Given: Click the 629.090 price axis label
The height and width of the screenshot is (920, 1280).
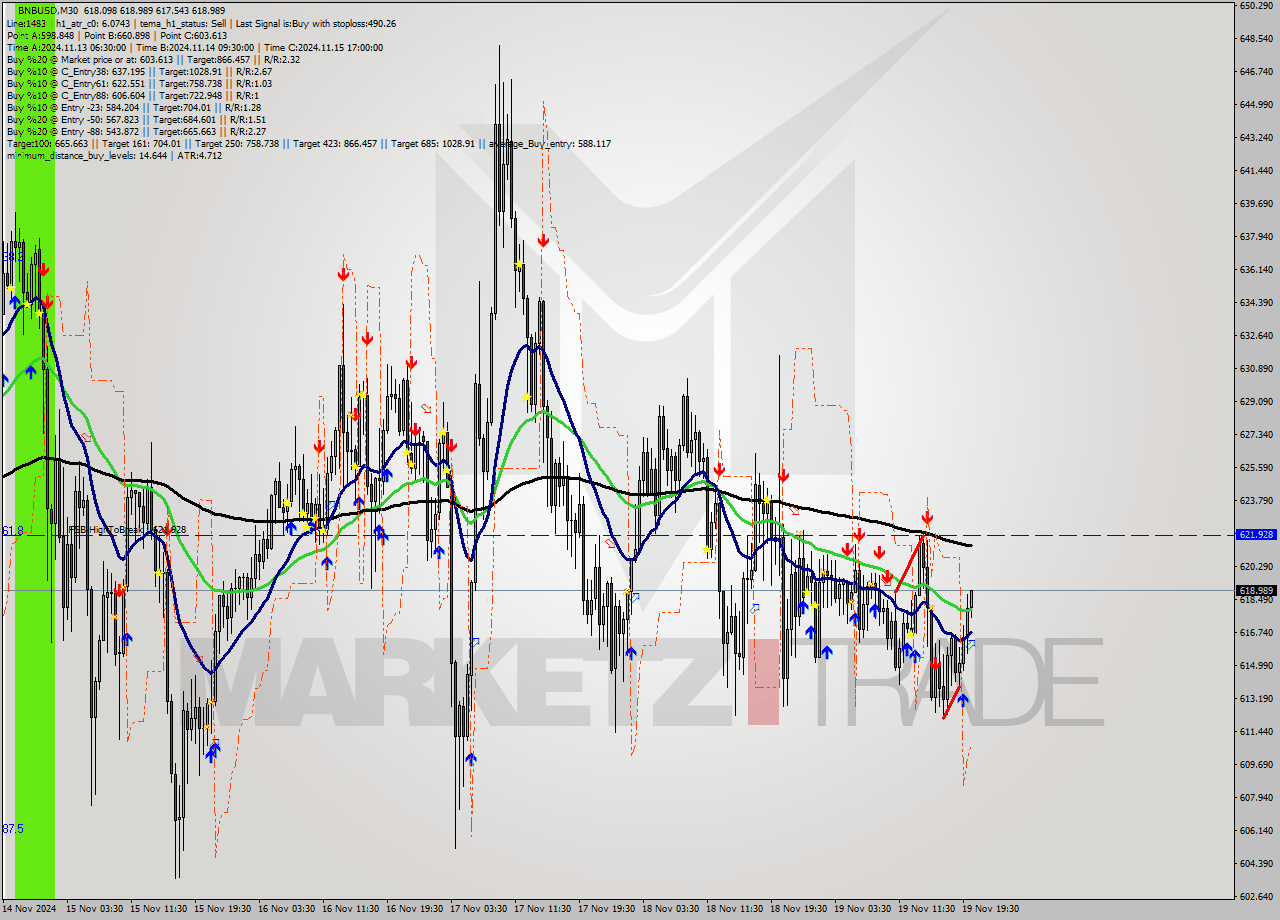Looking at the screenshot, I should click(1255, 402).
